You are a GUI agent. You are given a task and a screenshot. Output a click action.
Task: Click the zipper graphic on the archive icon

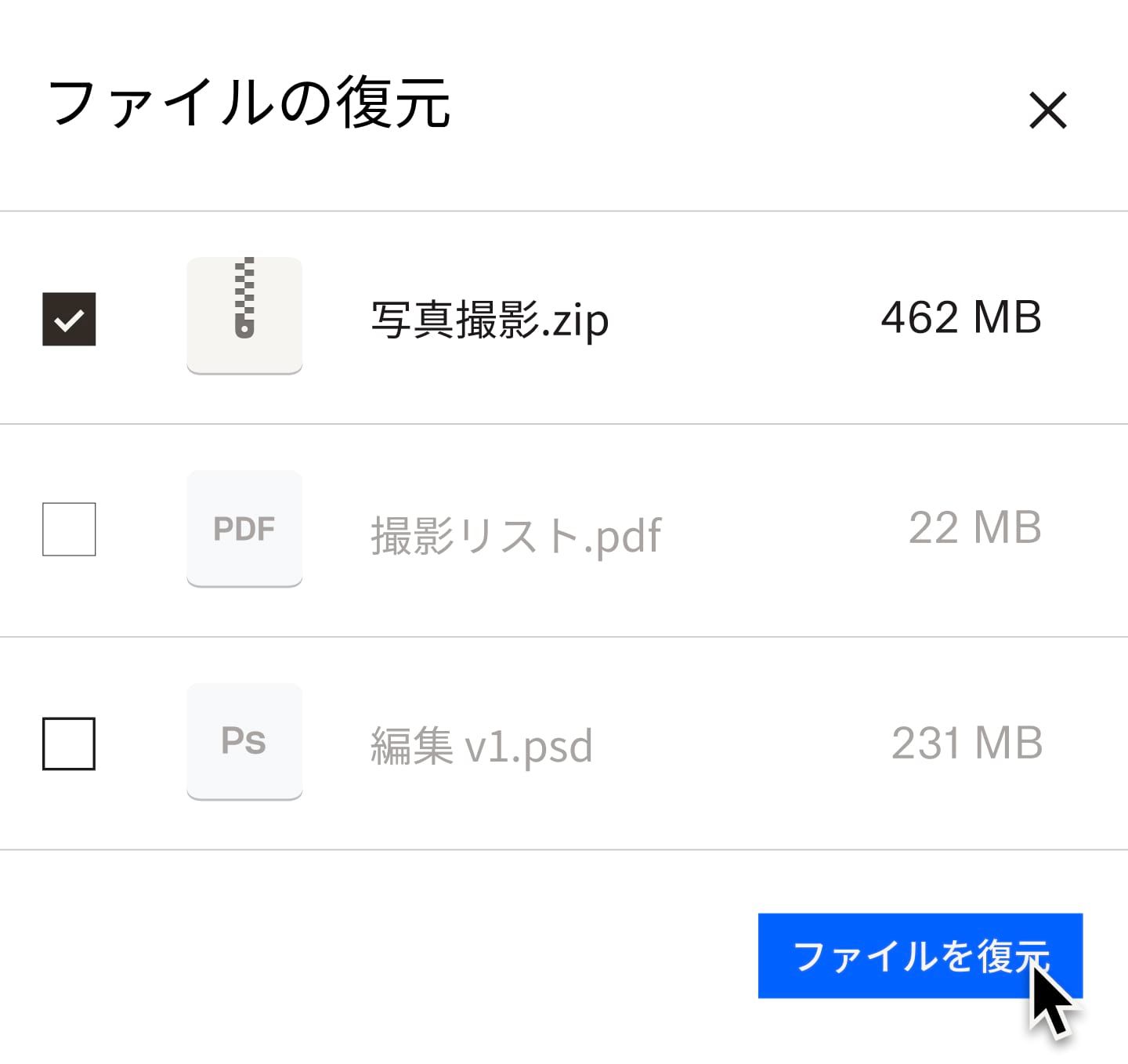coord(244,306)
